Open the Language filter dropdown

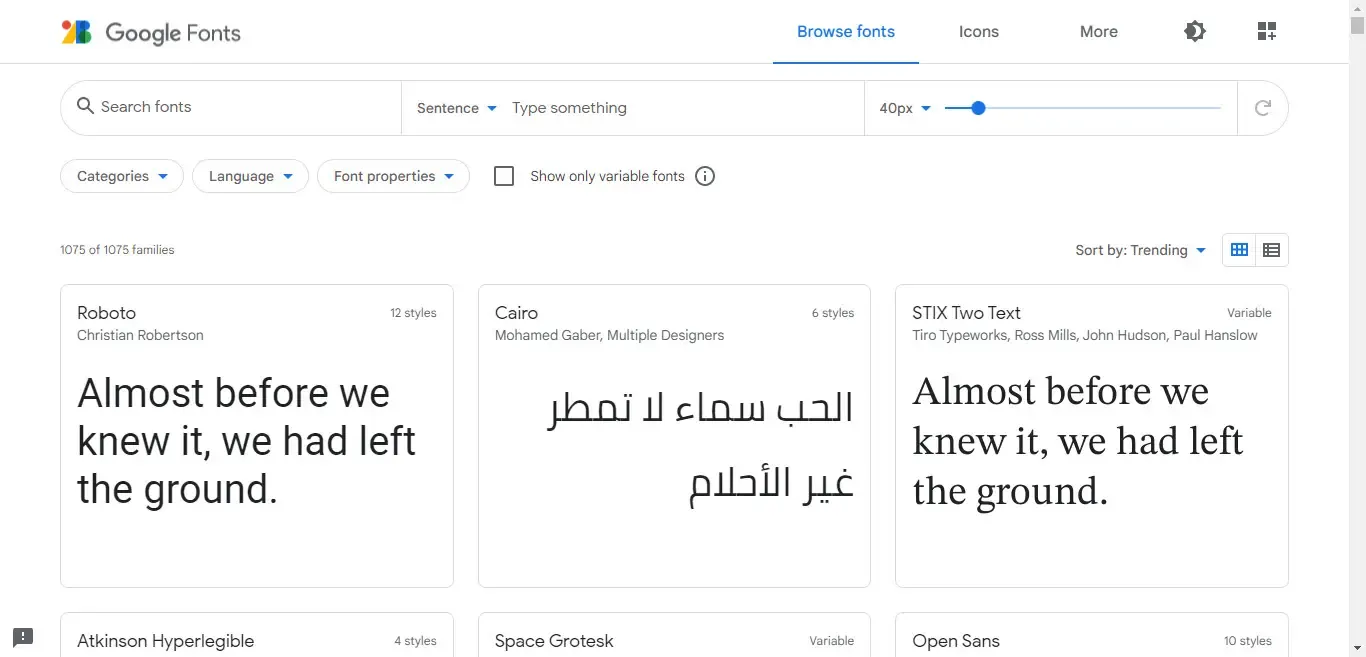pyautogui.click(x=250, y=176)
